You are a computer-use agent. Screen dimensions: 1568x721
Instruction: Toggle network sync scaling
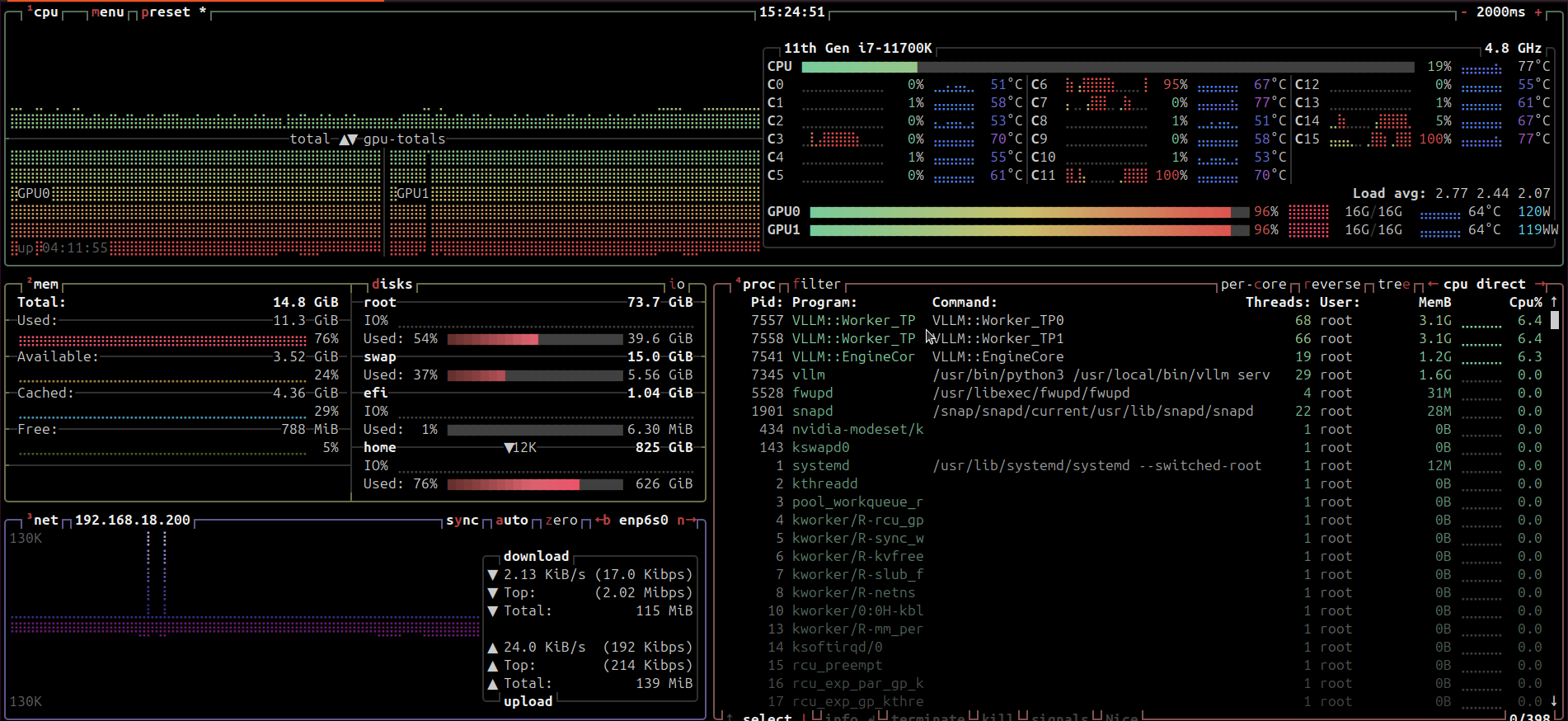pyautogui.click(x=462, y=521)
